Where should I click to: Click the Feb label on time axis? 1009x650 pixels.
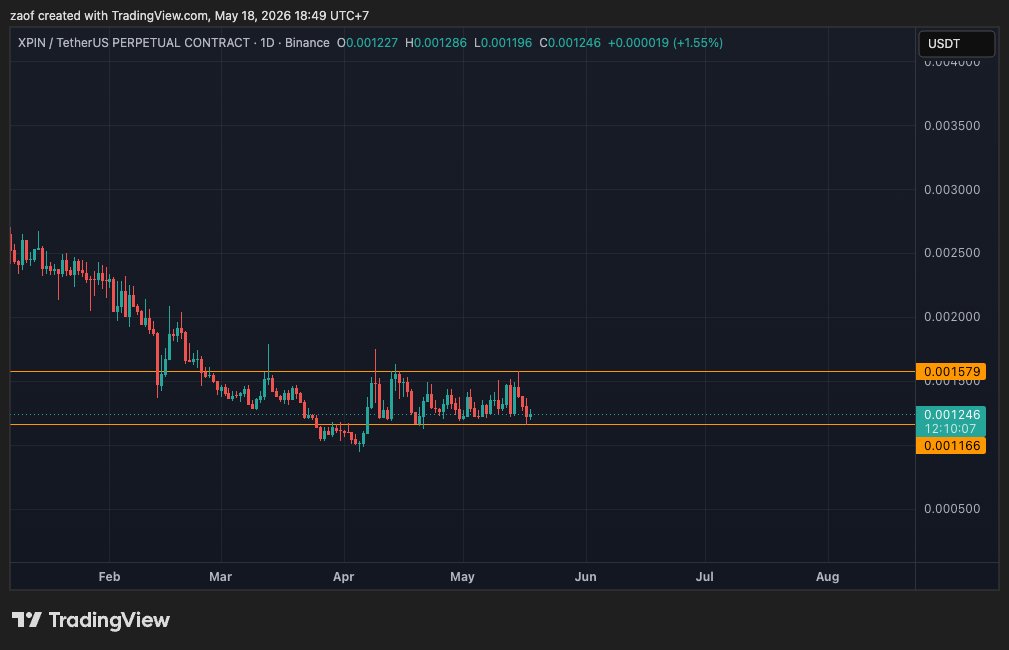pos(109,577)
